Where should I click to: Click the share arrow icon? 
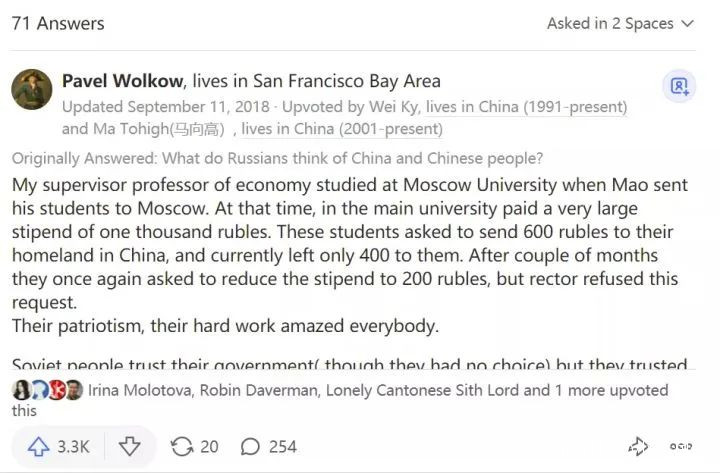tap(638, 447)
